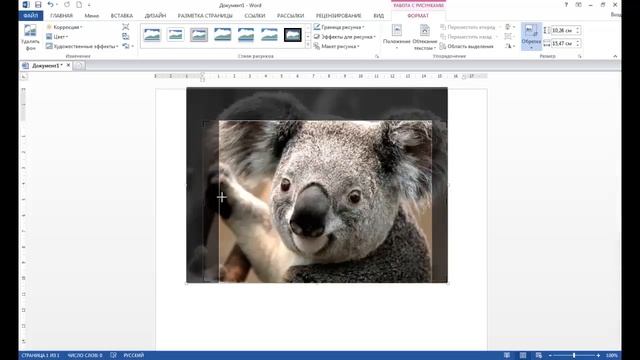Open ribbon display options icon
The image size is (640, 360).
[x=578, y=5]
